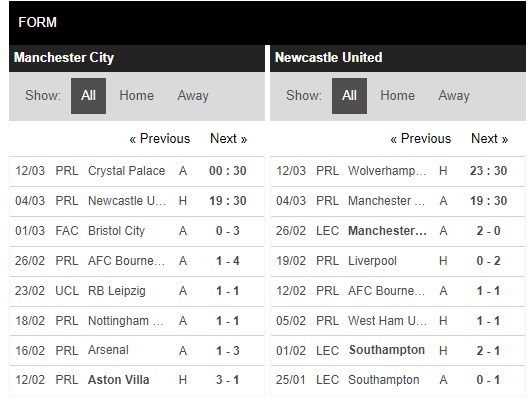
Task: Switch Manchester City form to Away
Action: click(x=193, y=96)
